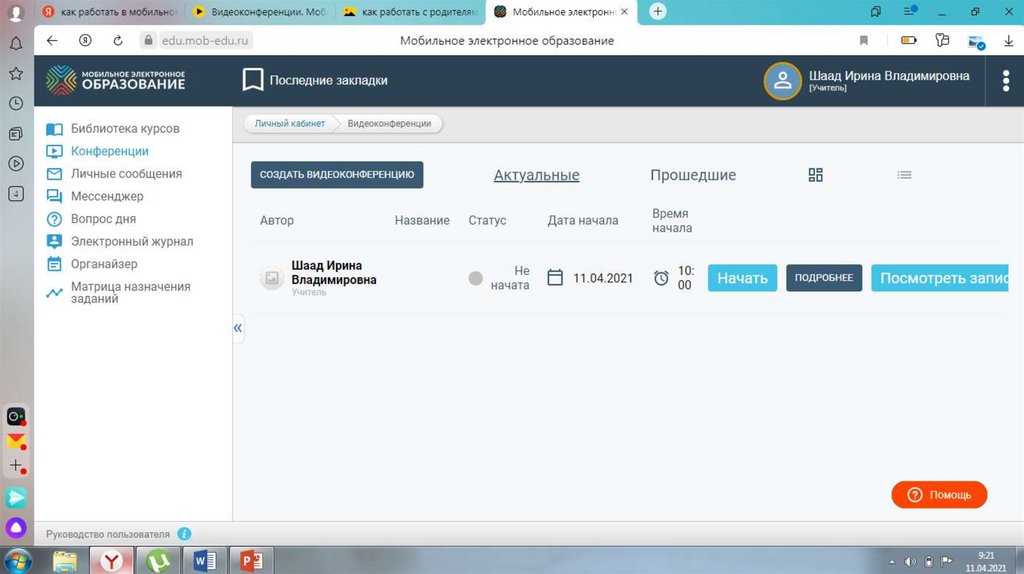Collapse the sidebar with double chevron
1024x574 pixels.
tap(238, 328)
